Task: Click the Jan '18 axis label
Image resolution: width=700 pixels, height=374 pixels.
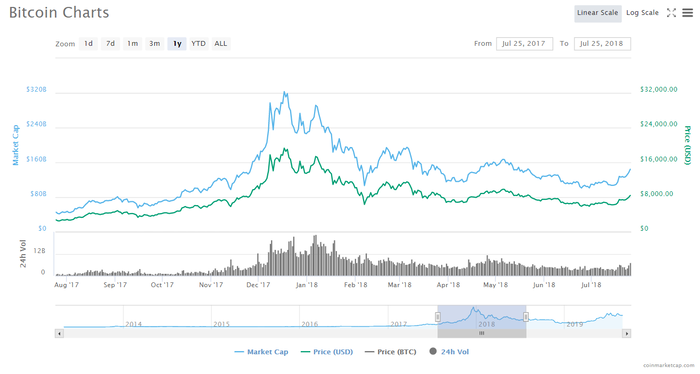Action: pyautogui.click(x=307, y=285)
